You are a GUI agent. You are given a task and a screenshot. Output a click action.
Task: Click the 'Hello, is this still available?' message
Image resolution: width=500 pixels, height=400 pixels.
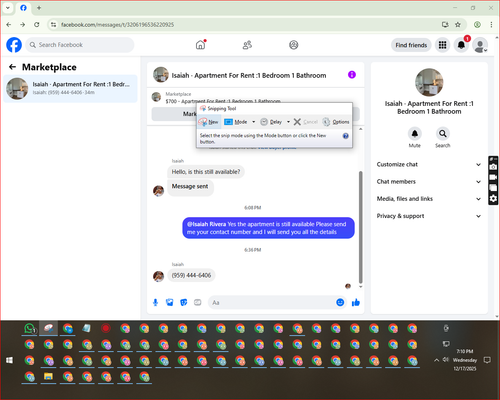point(206,172)
